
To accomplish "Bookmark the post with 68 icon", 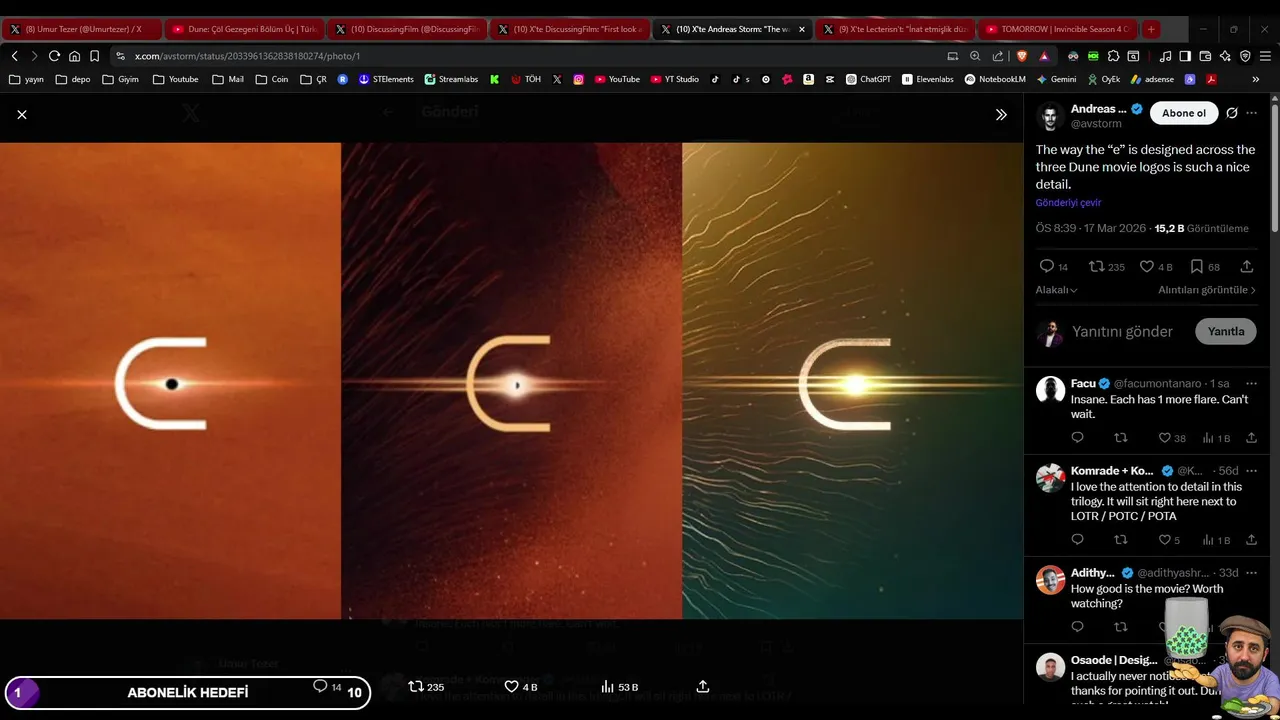I will click(1196, 267).
